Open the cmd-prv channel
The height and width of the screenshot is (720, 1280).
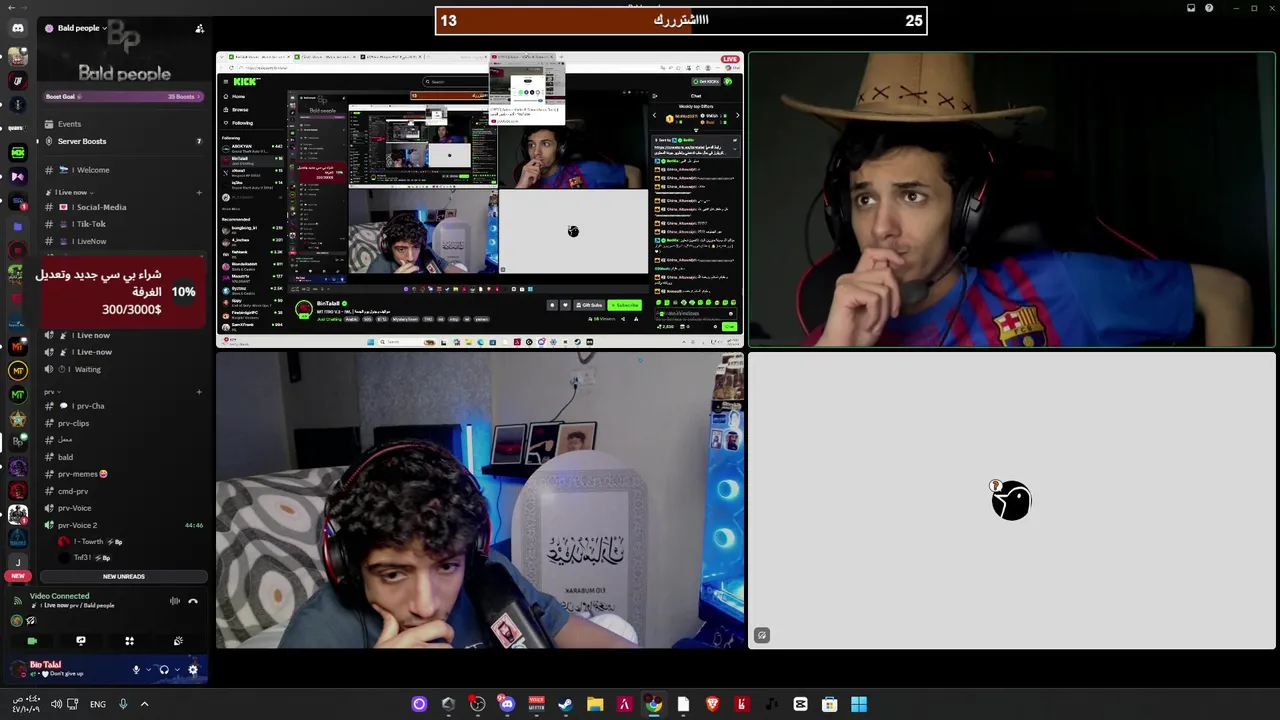click(x=124, y=491)
